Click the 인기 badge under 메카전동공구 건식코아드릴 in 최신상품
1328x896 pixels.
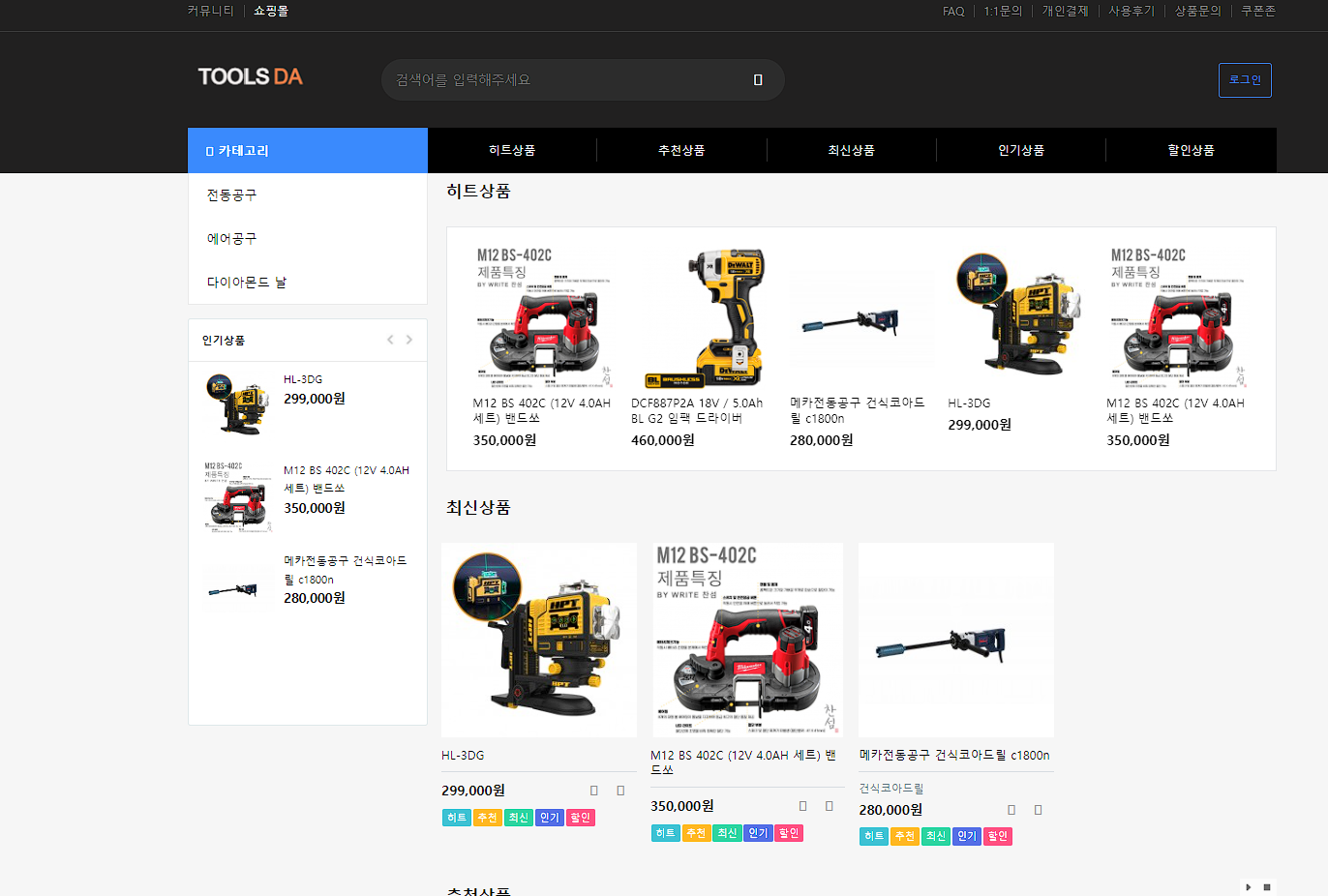pyautogui.click(x=967, y=836)
